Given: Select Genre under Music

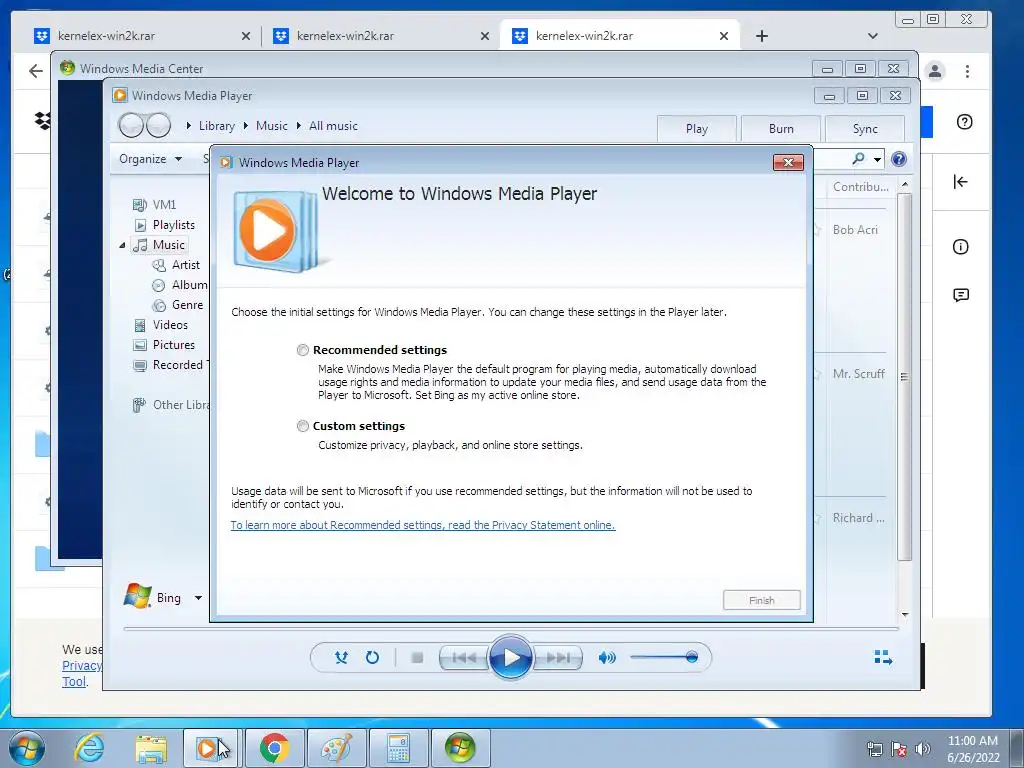Looking at the screenshot, I should [x=178, y=305].
